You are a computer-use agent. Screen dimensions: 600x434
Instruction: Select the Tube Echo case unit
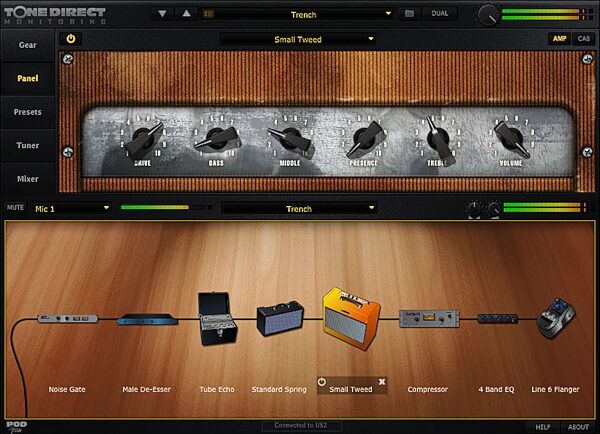pos(218,318)
